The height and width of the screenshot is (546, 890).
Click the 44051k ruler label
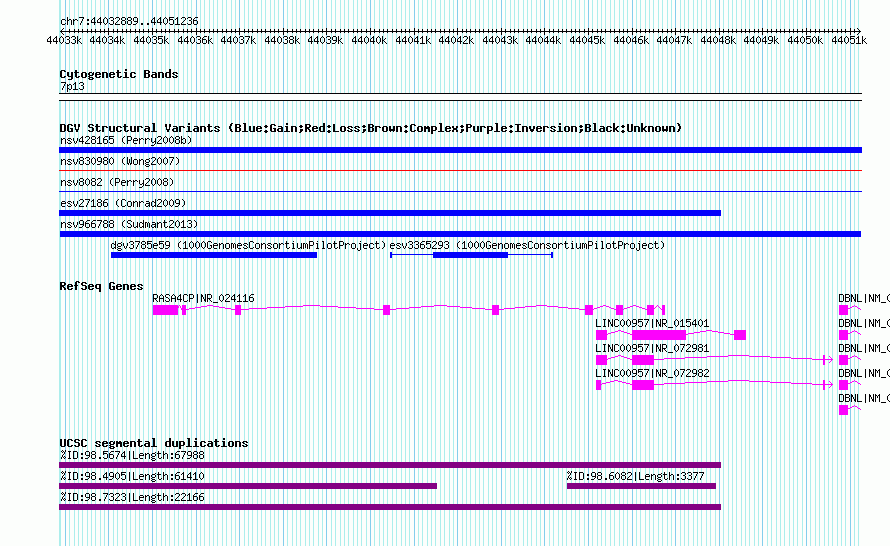point(849,40)
